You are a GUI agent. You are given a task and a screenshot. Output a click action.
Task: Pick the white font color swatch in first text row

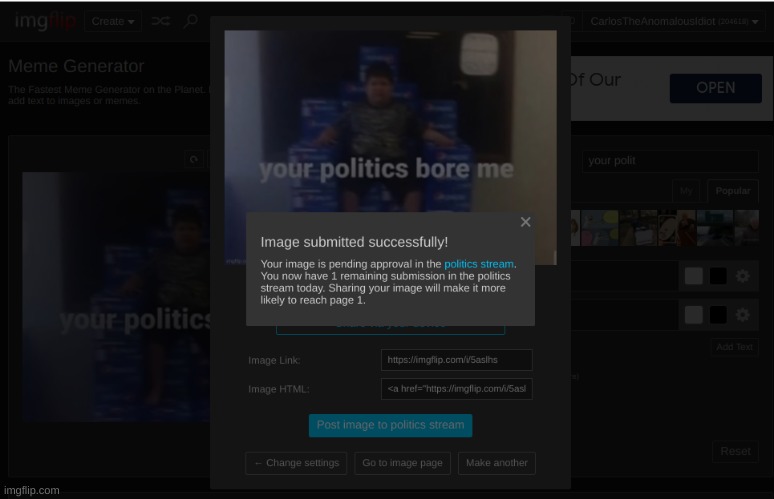[693, 276]
